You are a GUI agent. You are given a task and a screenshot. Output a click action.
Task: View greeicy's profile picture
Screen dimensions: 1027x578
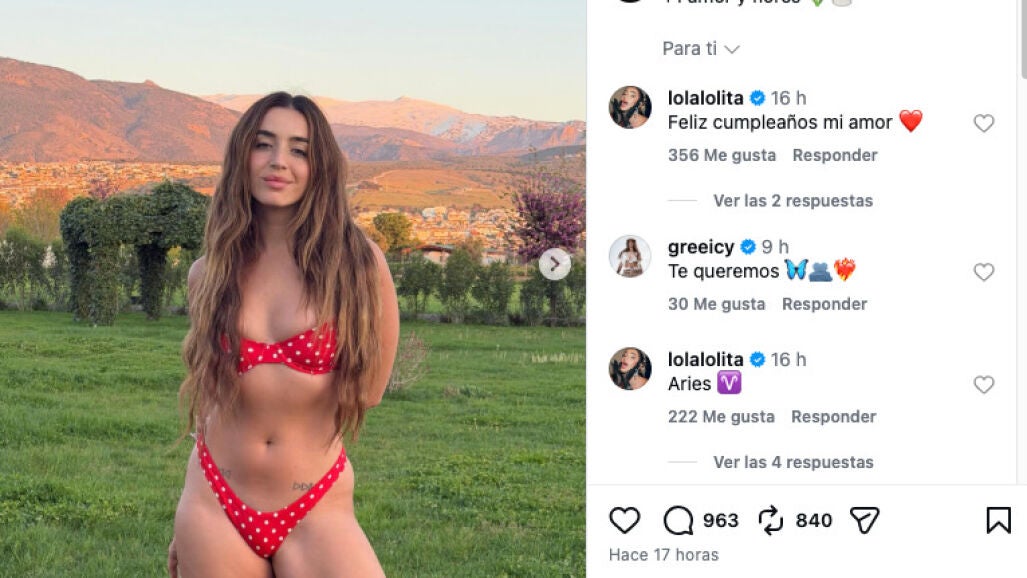630,256
